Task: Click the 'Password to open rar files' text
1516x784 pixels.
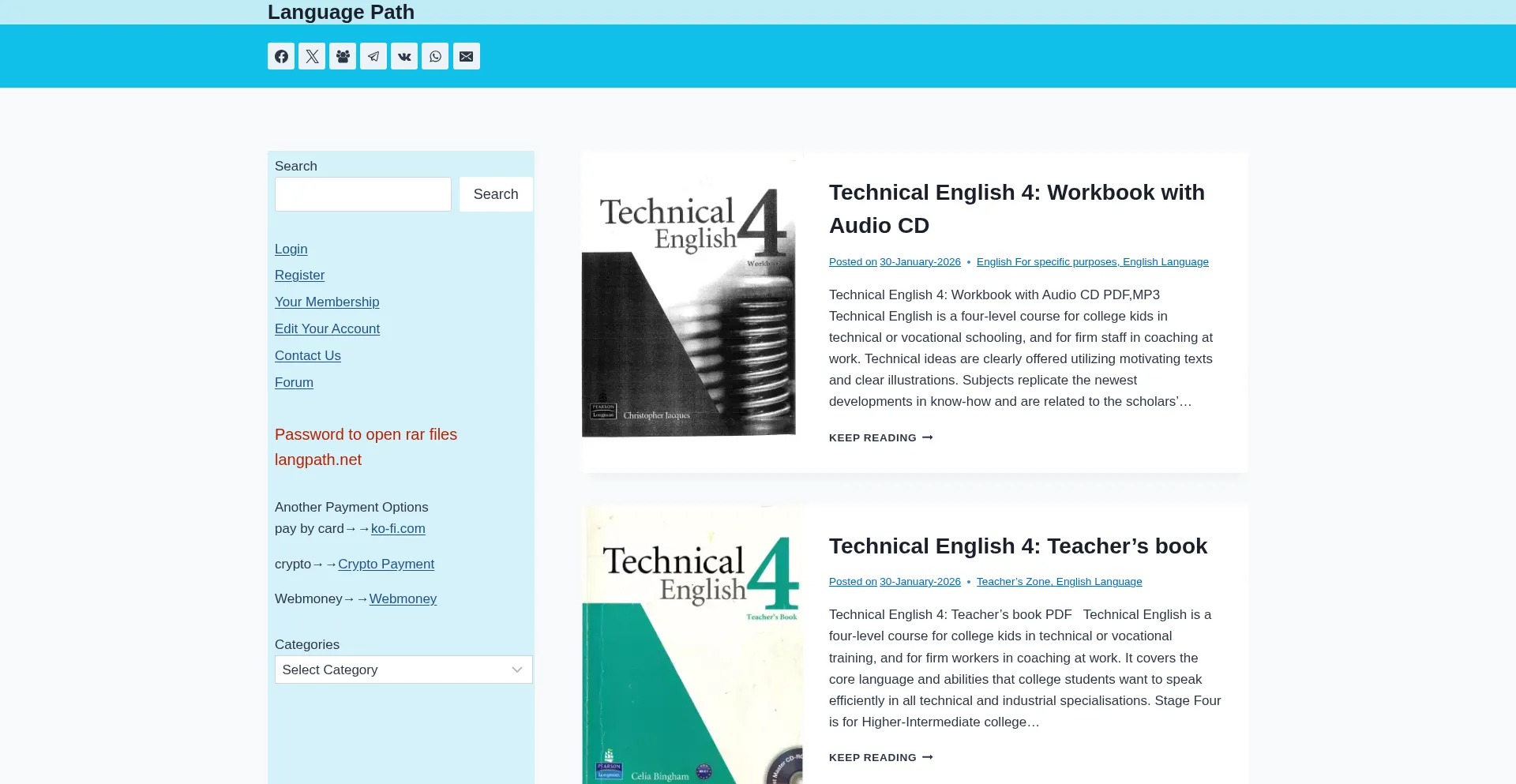Action: [366, 434]
